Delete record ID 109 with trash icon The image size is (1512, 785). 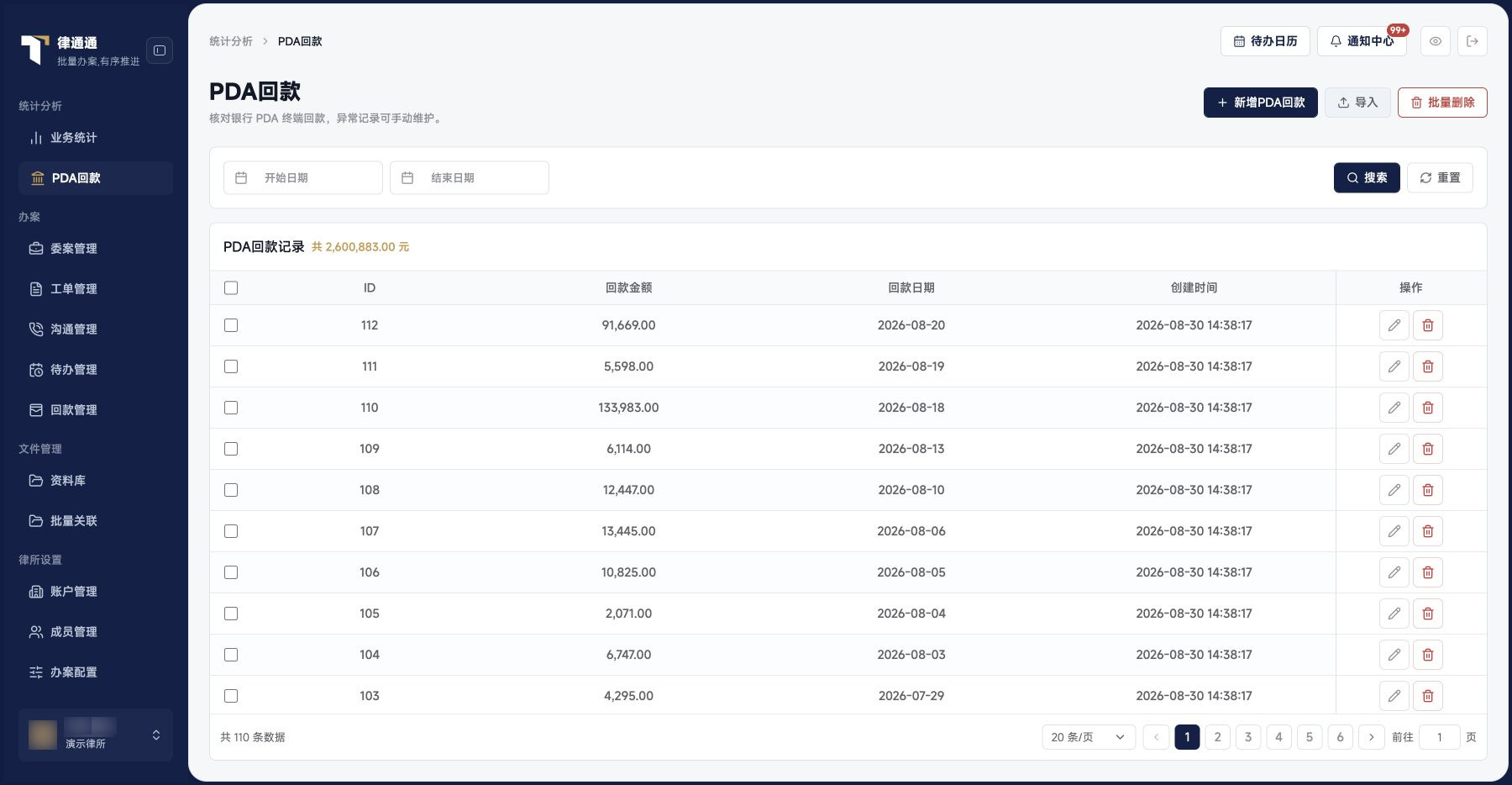(1428, 449)
